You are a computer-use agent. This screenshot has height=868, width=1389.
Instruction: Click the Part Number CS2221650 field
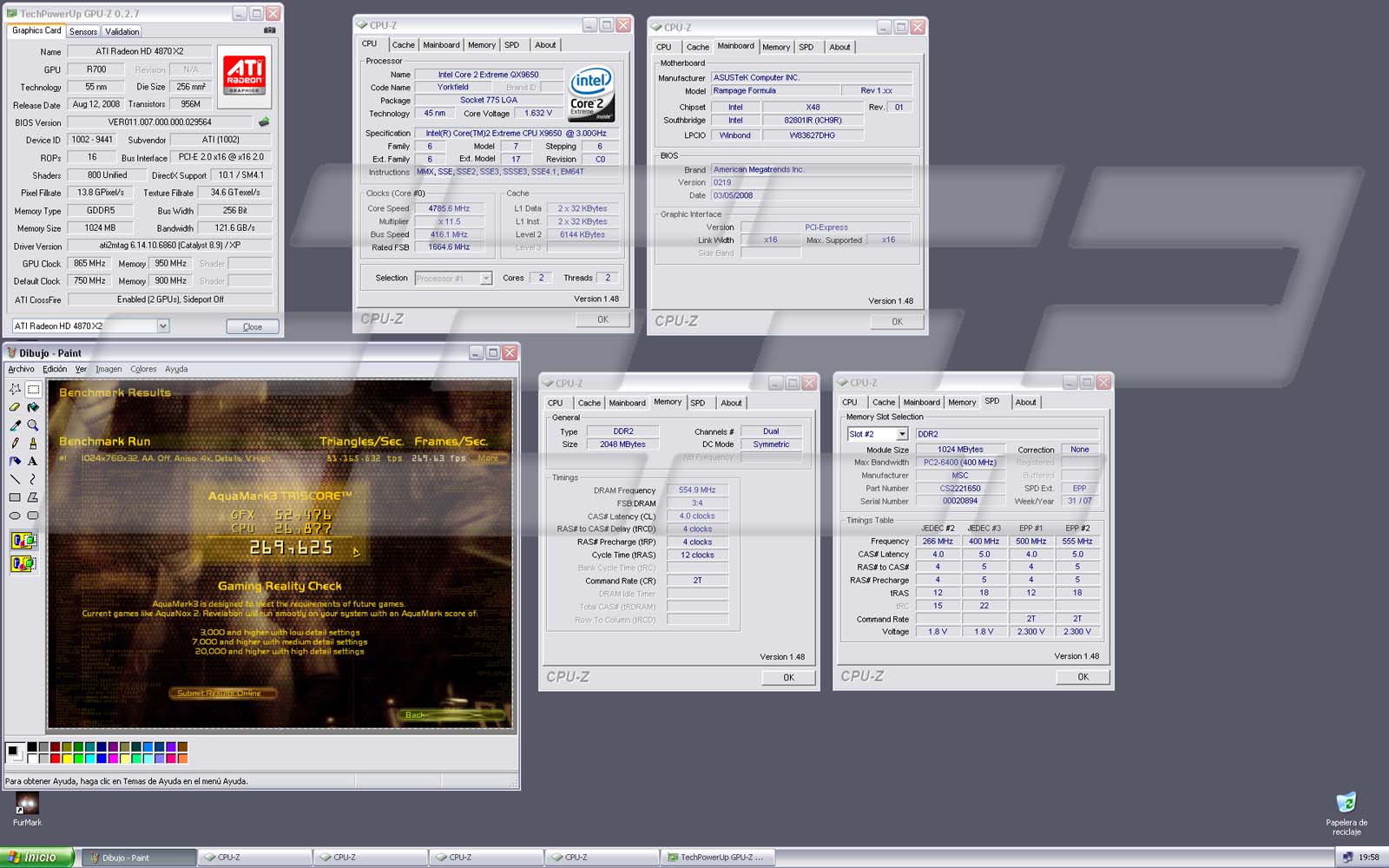[x=959, y=489]
